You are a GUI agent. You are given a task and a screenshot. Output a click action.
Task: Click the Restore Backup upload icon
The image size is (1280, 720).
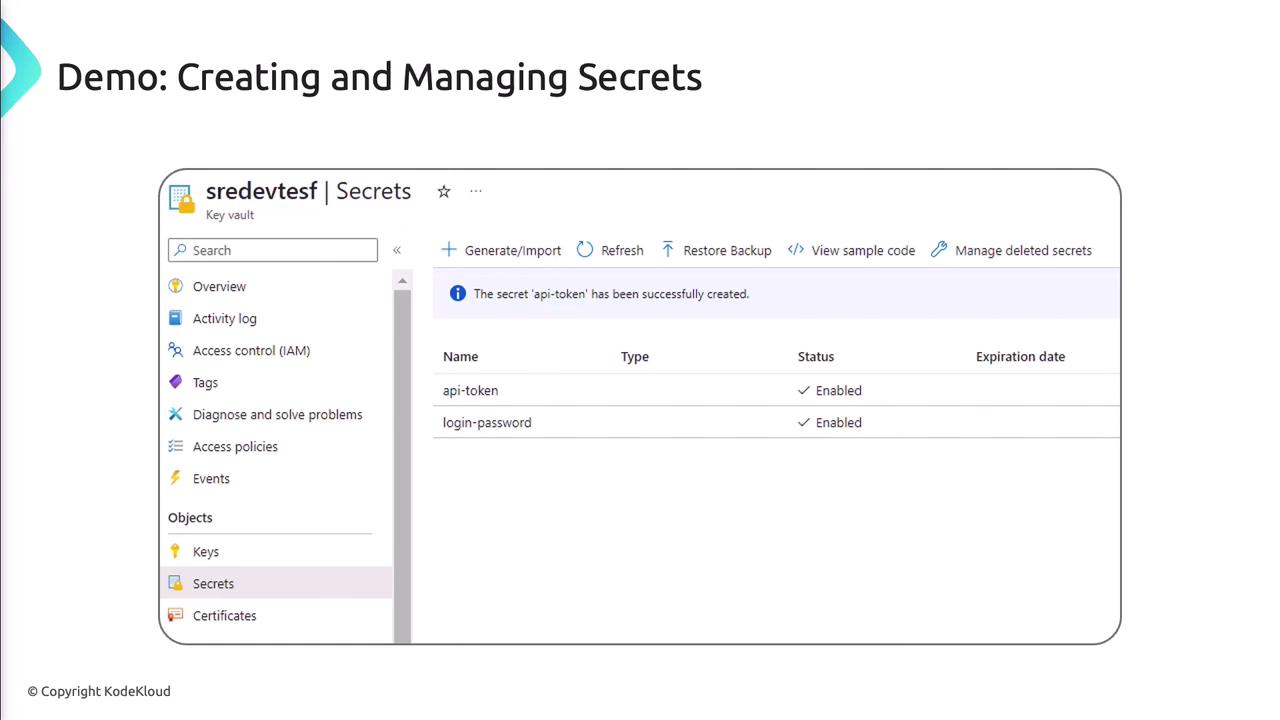click(x=668, y=250)
